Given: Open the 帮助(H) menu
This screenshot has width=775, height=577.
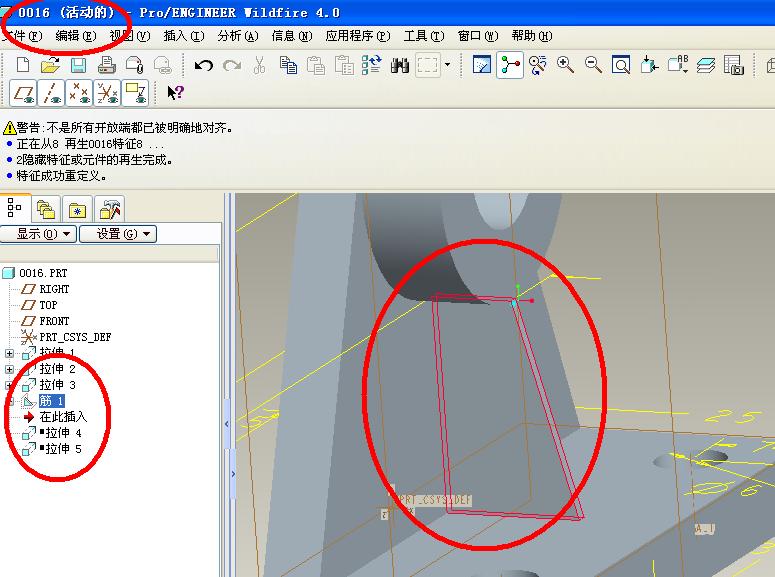Looking at the screenshot, I should [x=532, y=36].
